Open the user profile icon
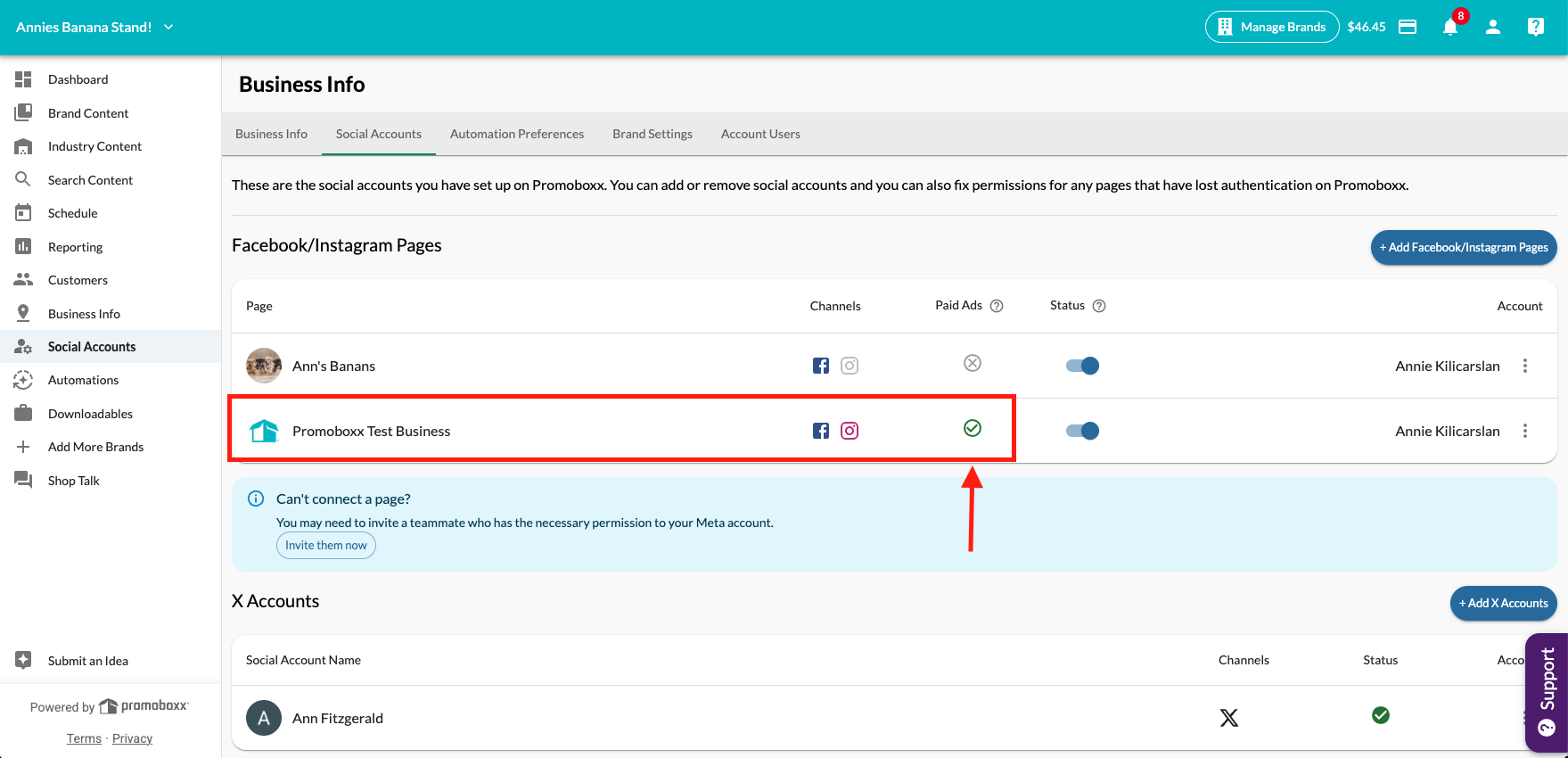The image size is (1568, 758). pyautogui.click(x=1493, y=27)
